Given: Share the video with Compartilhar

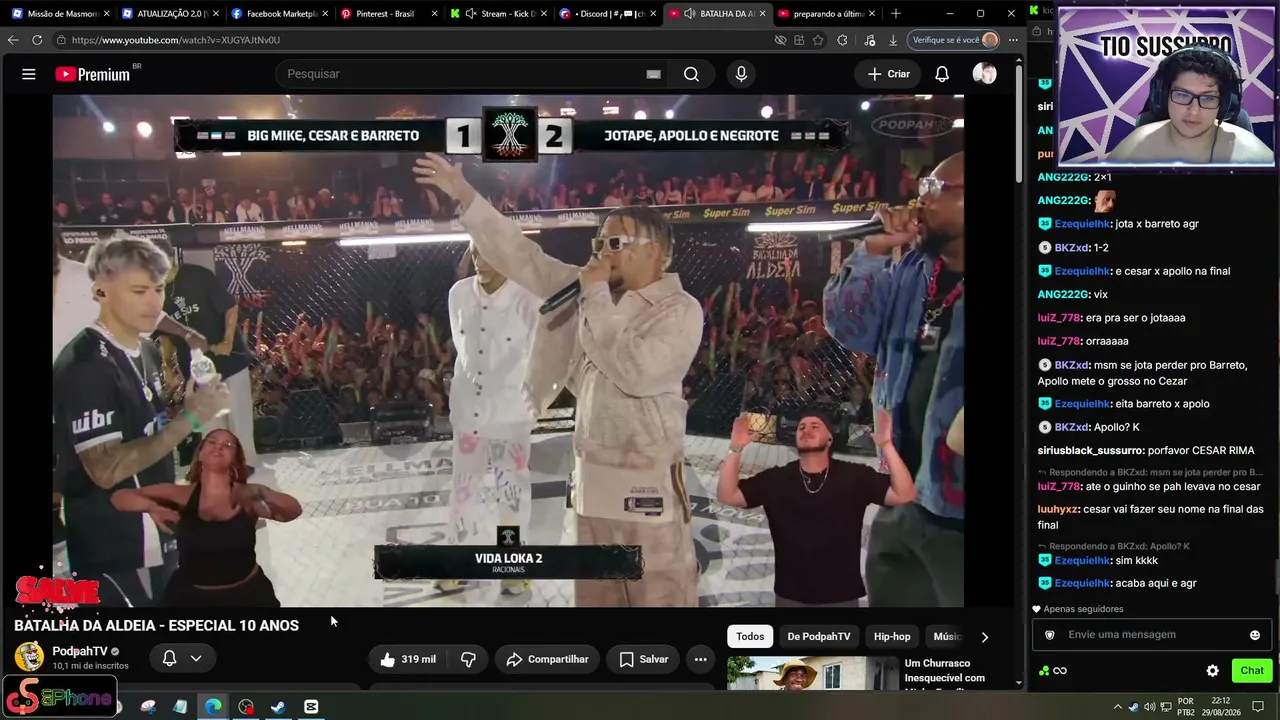Looking at the screenshot, I should point(547,659).
